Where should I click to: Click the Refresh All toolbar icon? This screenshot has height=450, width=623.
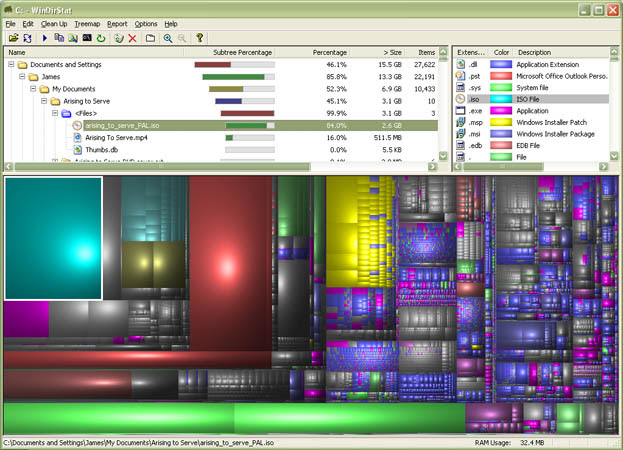[x=27, y=38]
